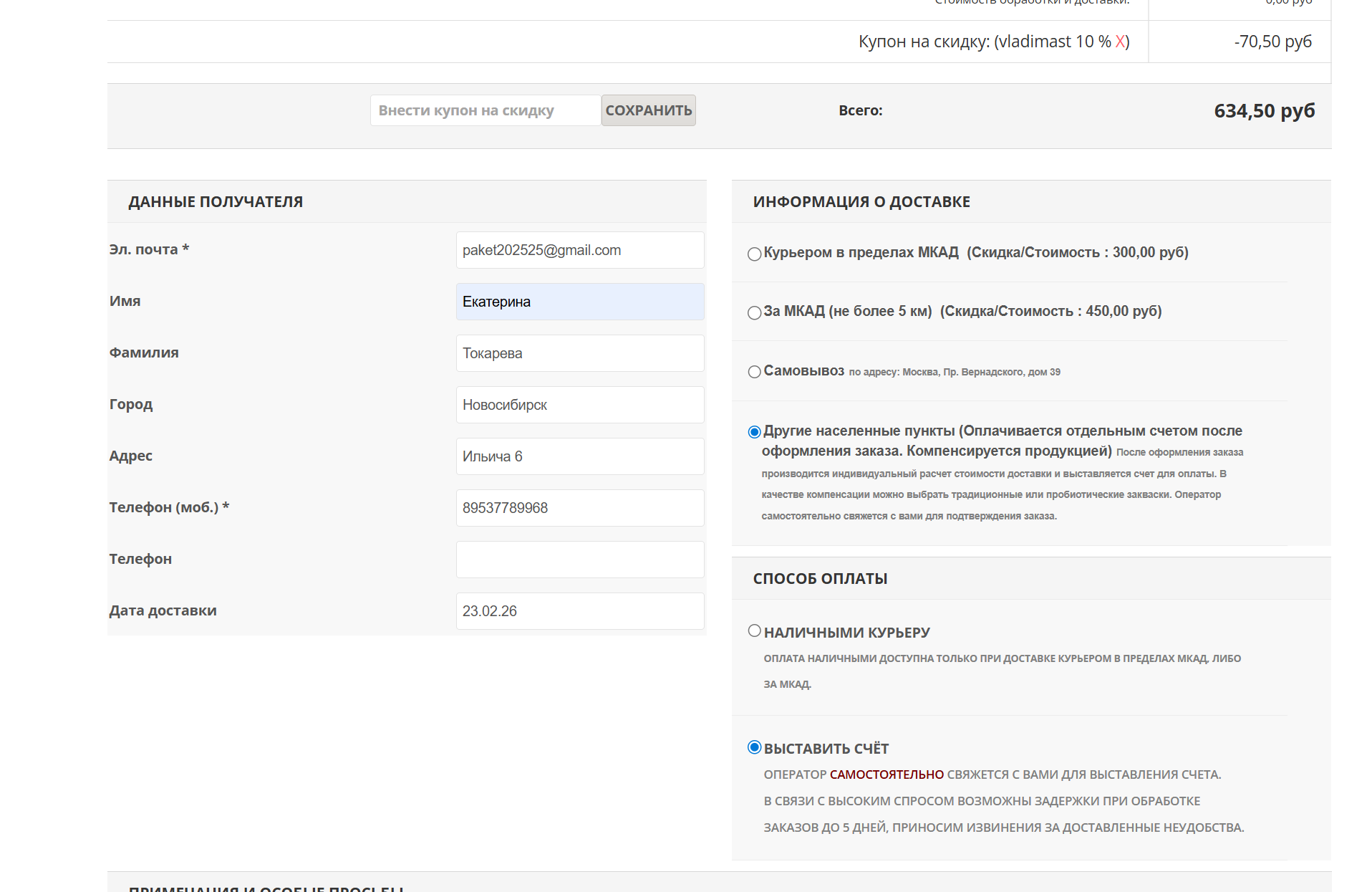Select ВЫСТАВИТЬ СЧЁТ payment radio

tap(754, 747)
